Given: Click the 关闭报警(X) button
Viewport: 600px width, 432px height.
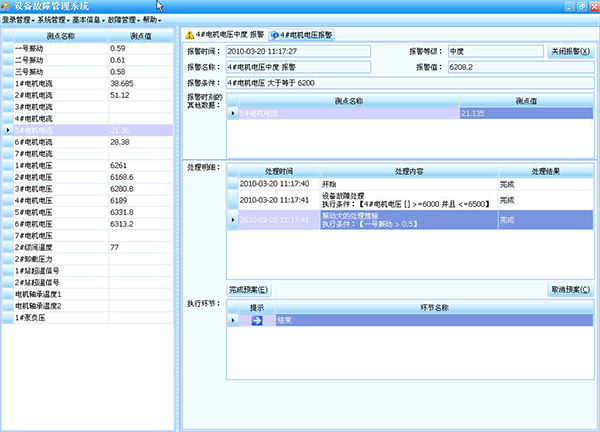Looking at the screenshot, I should 571,51.
